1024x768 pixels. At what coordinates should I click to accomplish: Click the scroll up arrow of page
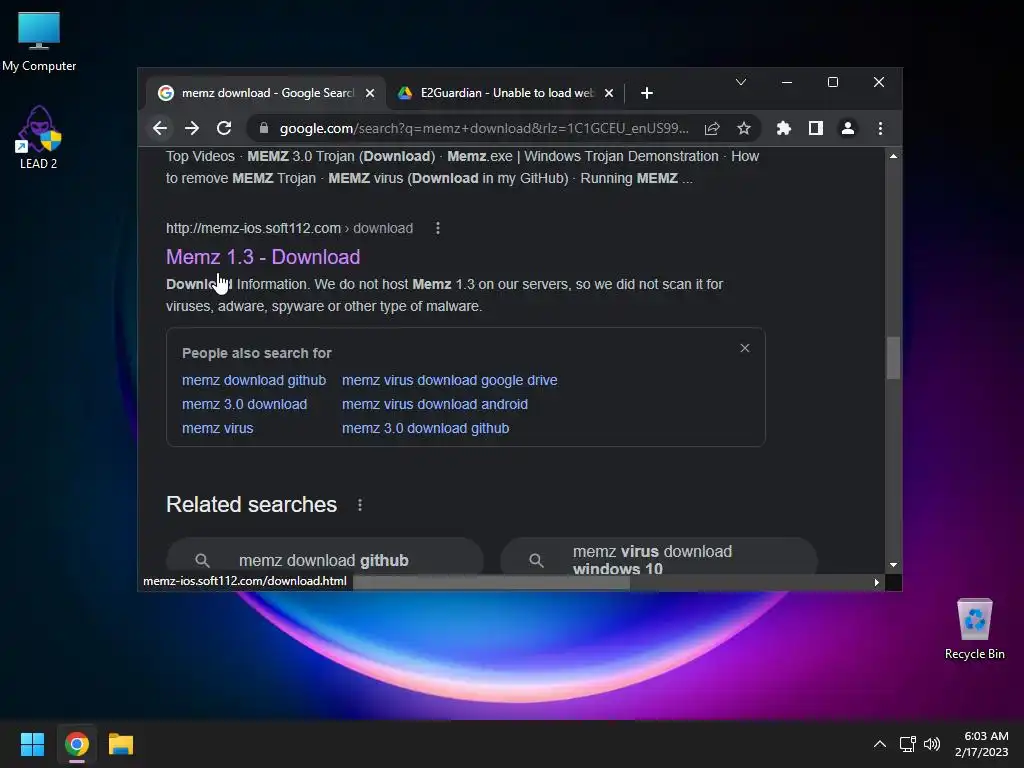pyautogui.click(x=893, y=156)
